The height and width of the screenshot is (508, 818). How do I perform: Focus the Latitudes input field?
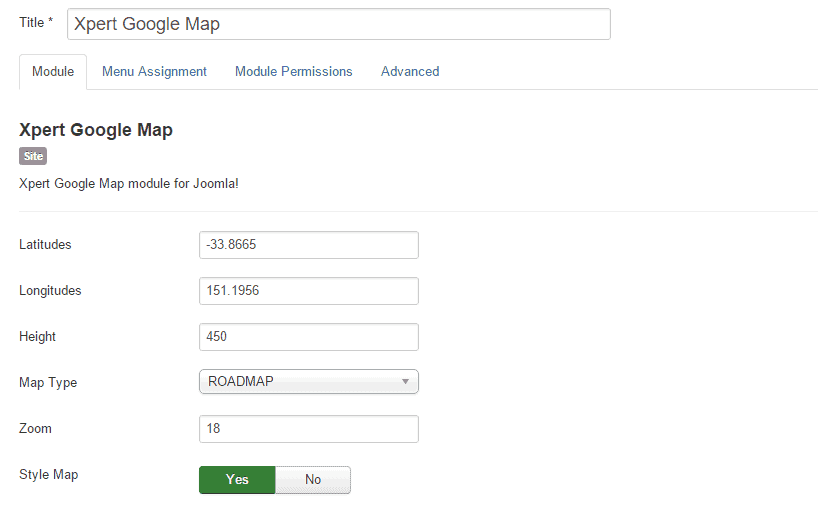click(x=308, y=245)
